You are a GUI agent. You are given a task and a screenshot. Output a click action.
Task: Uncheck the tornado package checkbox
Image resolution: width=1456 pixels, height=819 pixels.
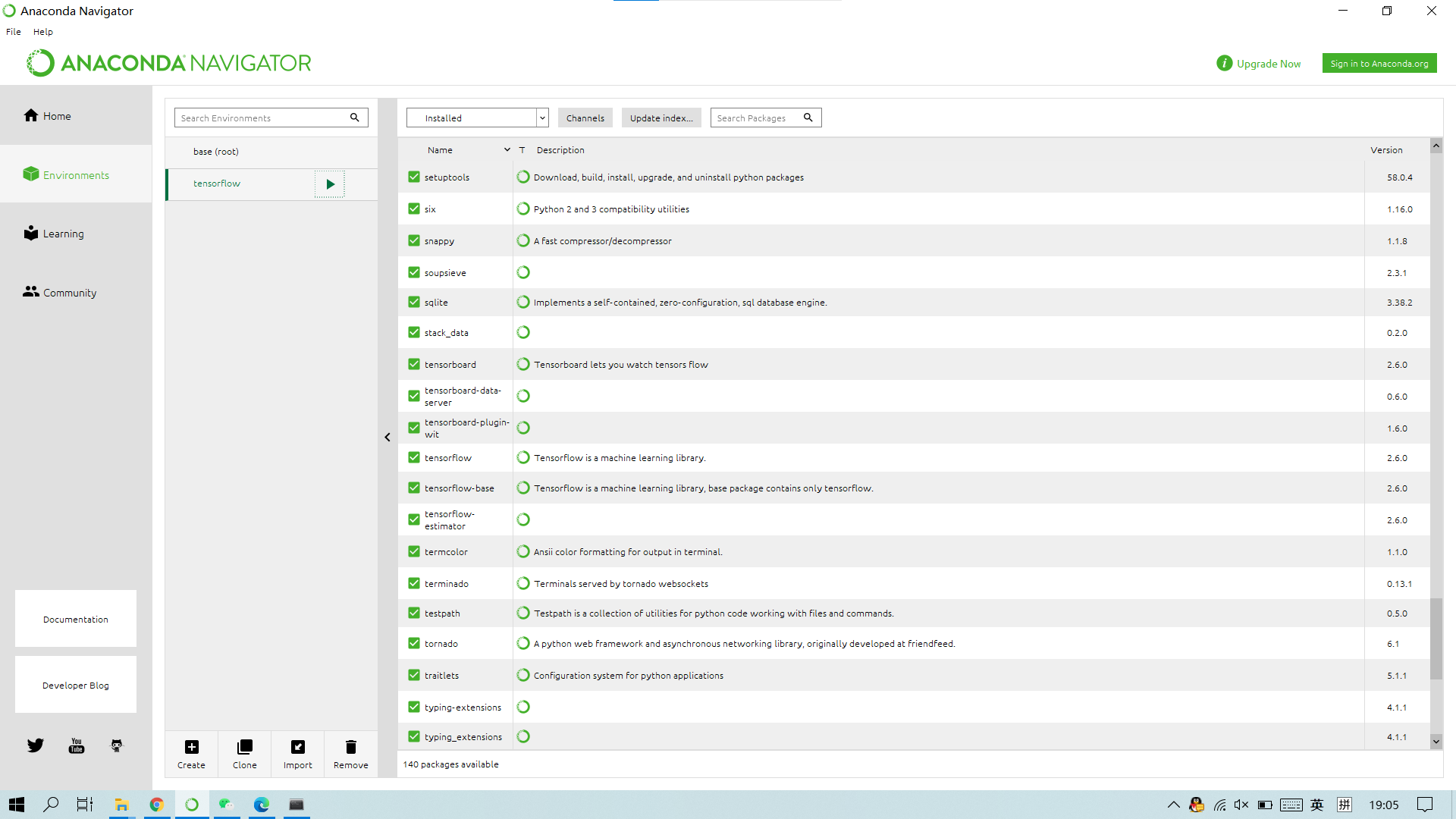click(x=414, y=643)
